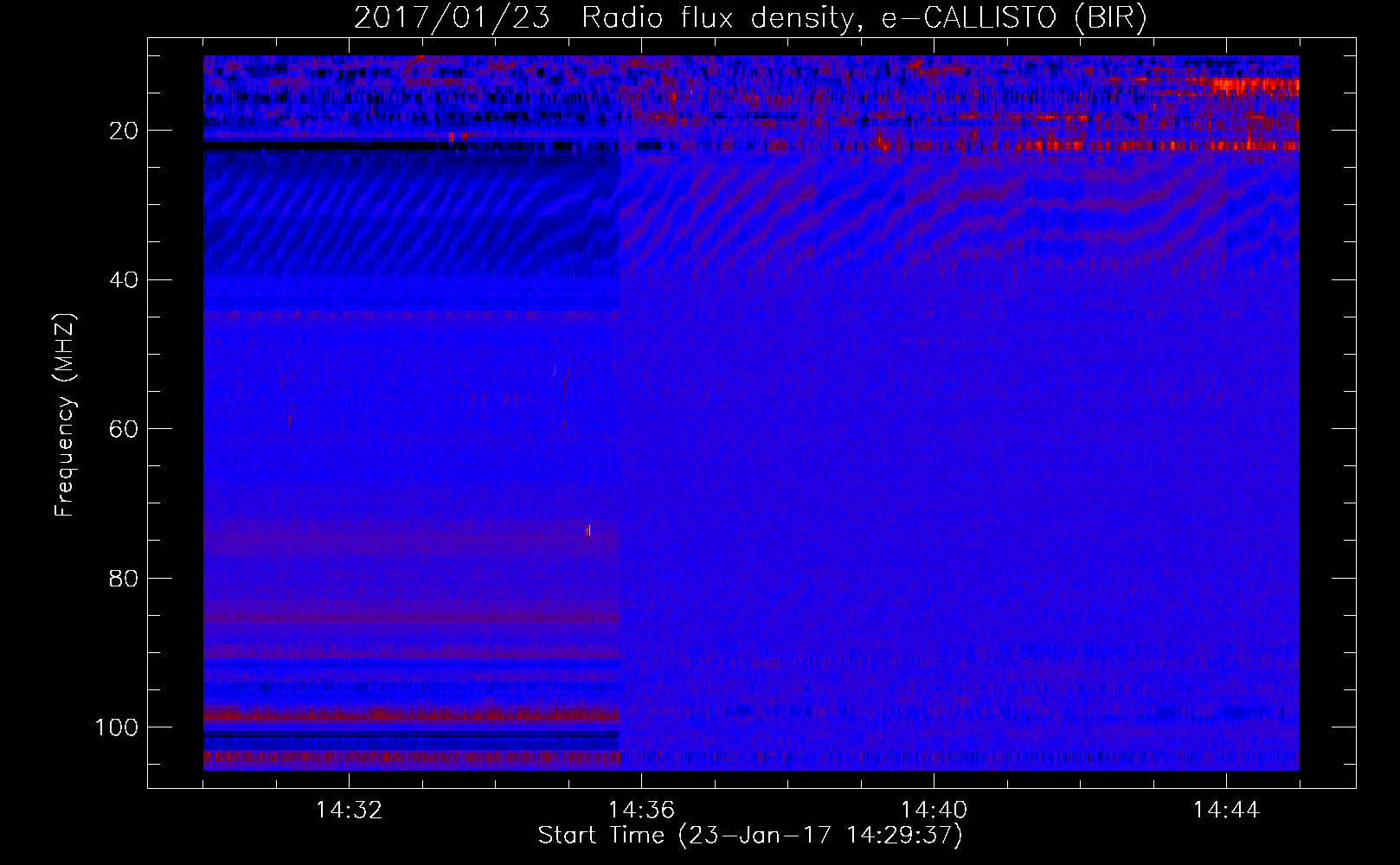Image resolution: width=1400 pixels, height=865 pixels.
Task: Click the 'Start Time (23-Jan-17 14:29:37)' label
Action: coord(750,836)
